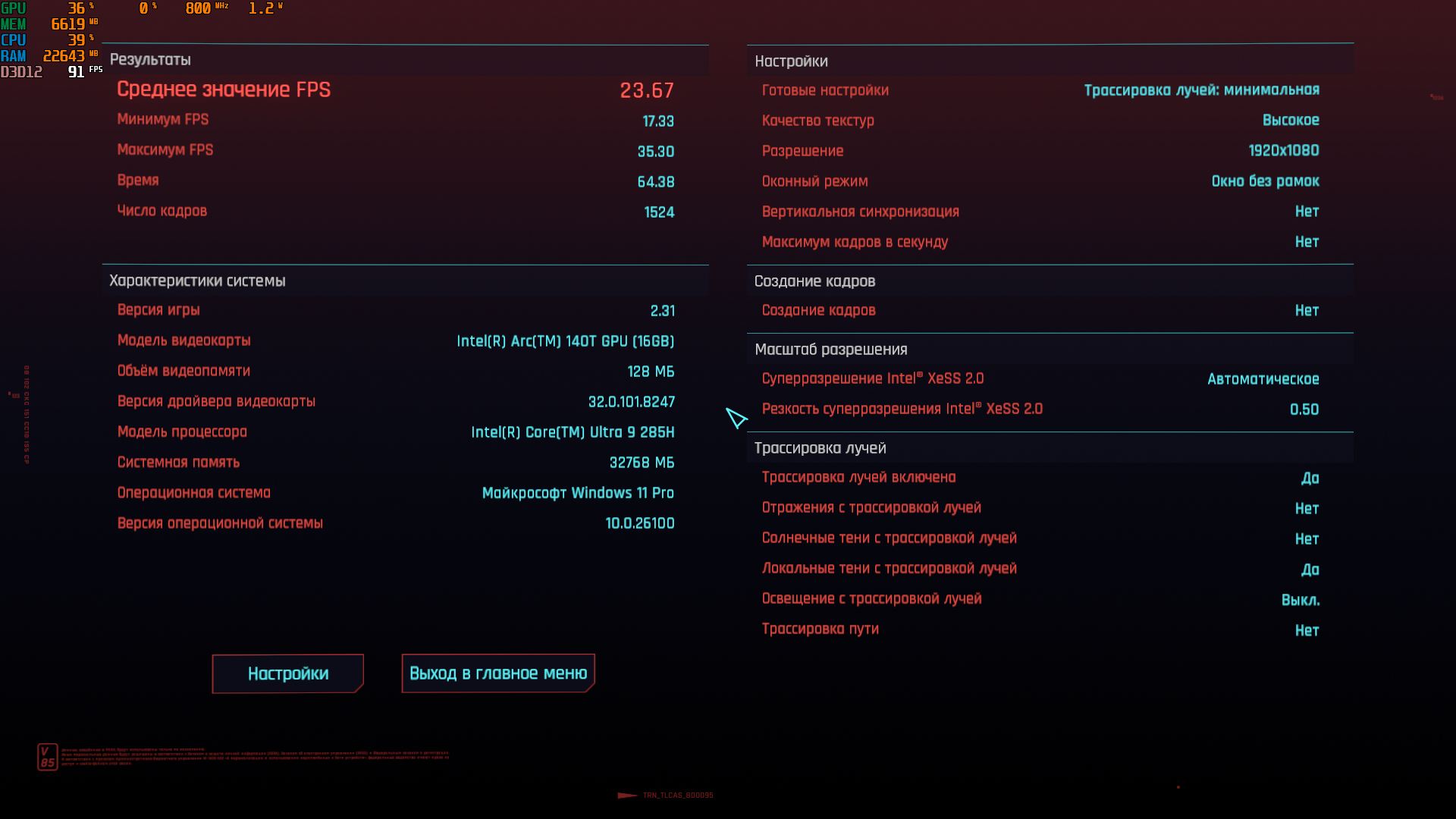
Task: Click Intel(R) Core(TM) Ultra 9 285H text
Action: tap(573, 432)
